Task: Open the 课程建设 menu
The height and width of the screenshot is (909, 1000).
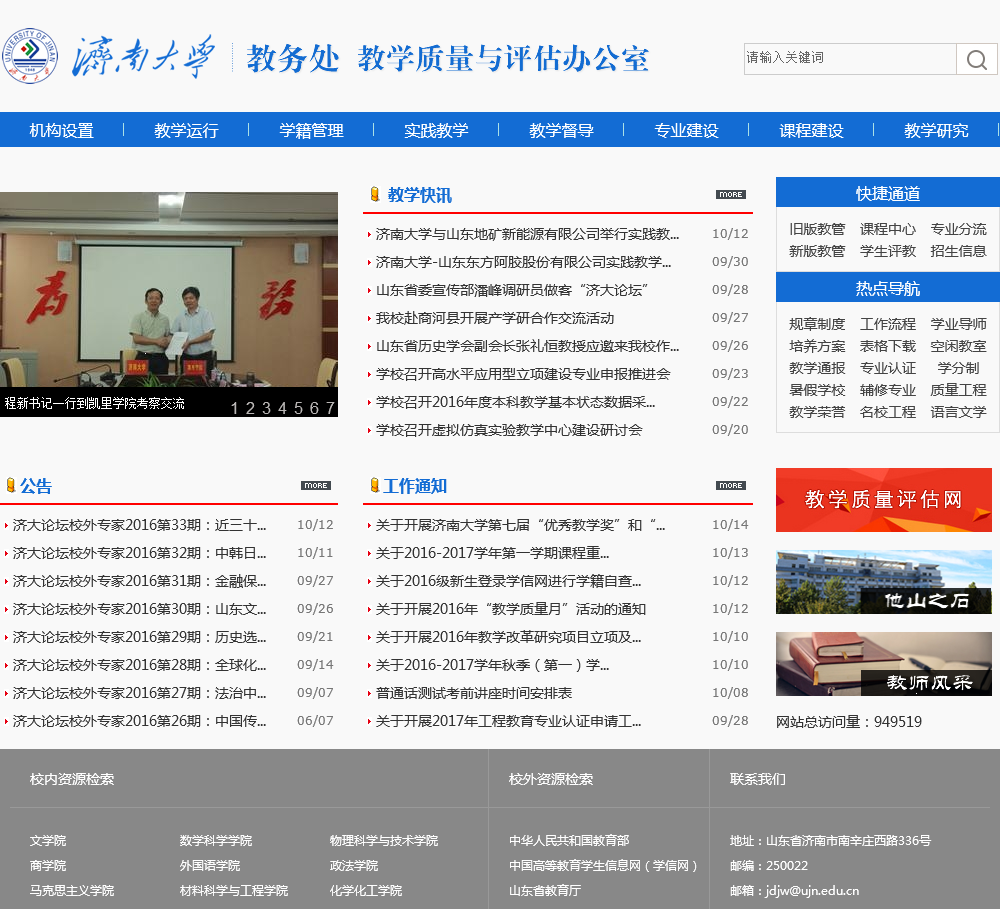Action: pyautogui.click(x=811, y=130)
